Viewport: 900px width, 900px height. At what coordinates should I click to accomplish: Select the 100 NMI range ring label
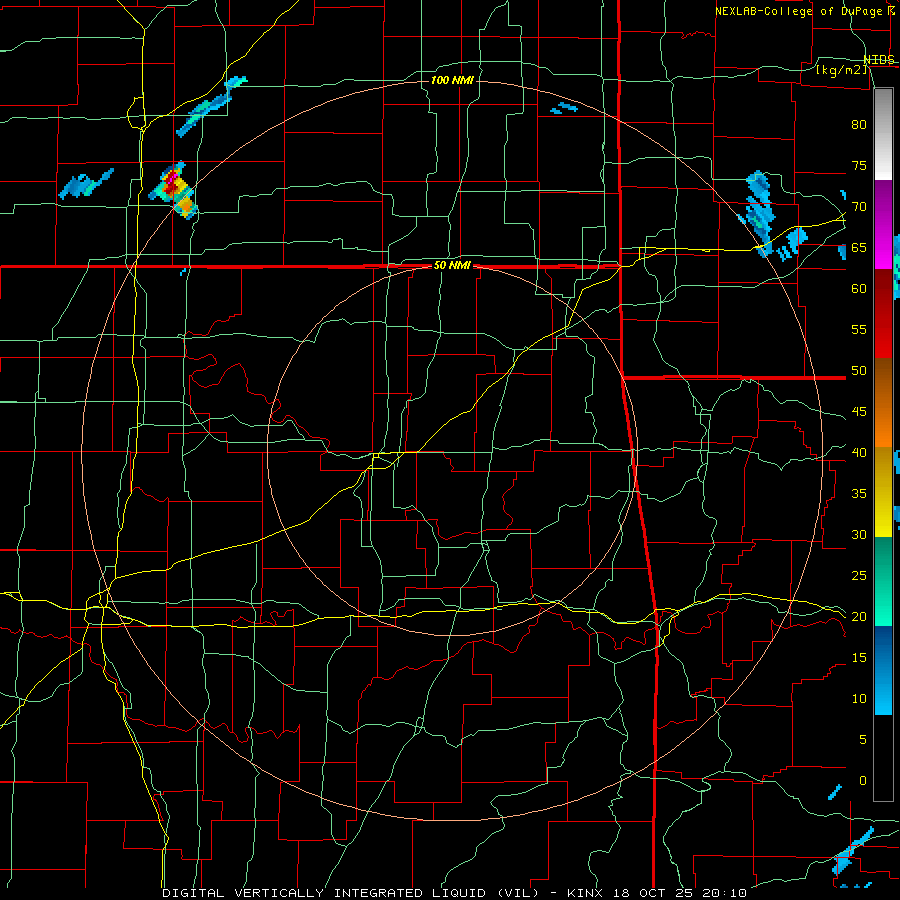(x=452, y=80)
